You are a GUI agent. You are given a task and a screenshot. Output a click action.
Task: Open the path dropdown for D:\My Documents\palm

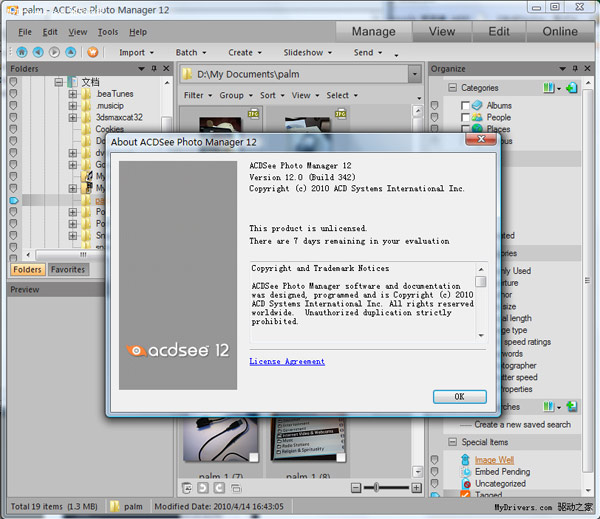(x=414, y=74)
